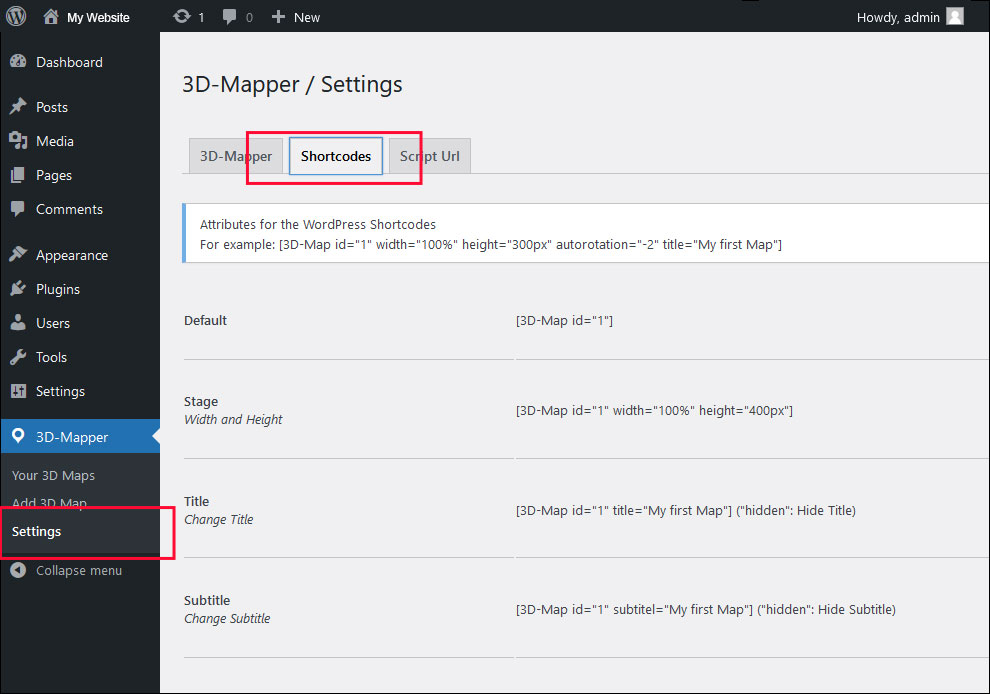Open Comments in the sidebar
990x694 pixels.
point(69,210)
